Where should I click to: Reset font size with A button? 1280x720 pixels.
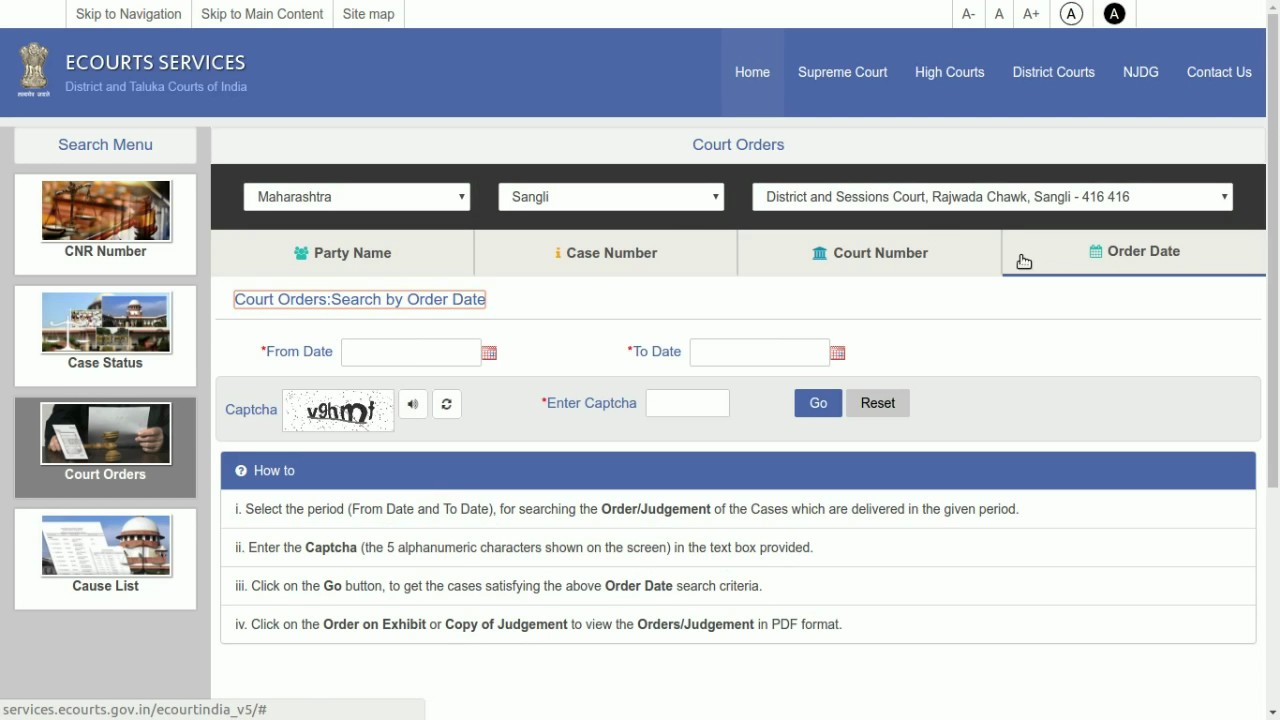tap(999, 14)
